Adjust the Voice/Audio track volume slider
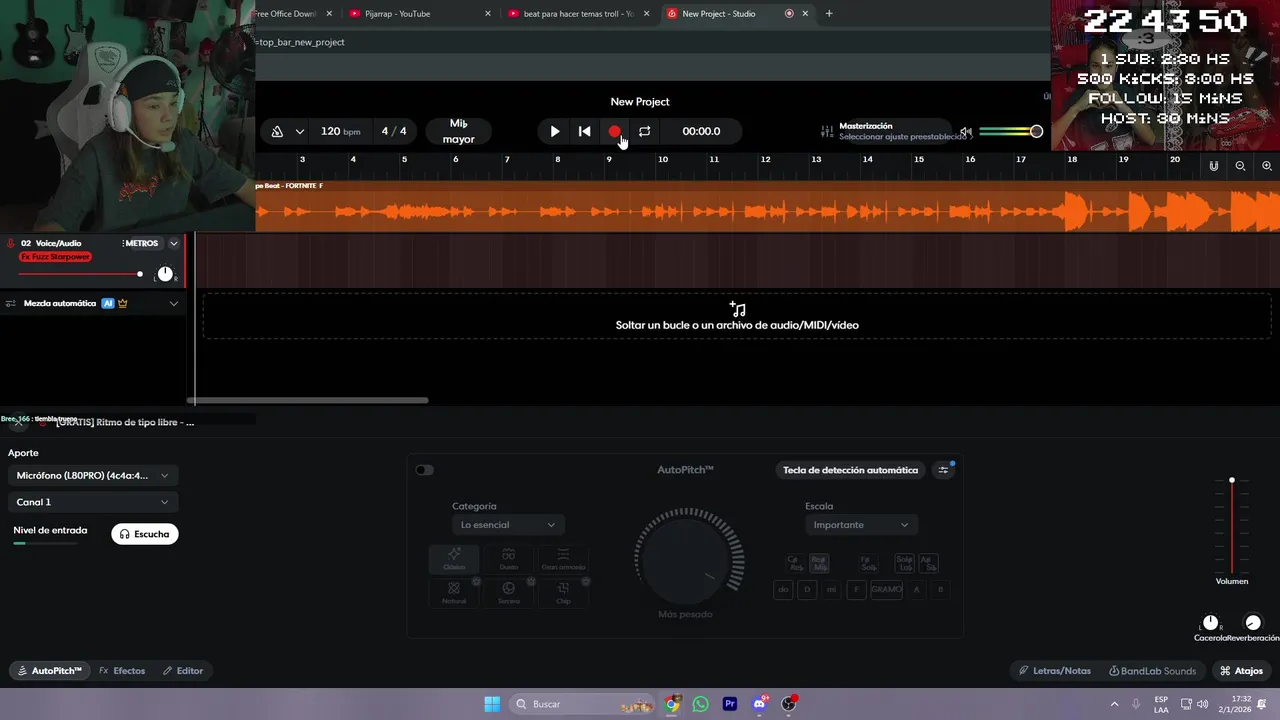 [x=80, y=274]
